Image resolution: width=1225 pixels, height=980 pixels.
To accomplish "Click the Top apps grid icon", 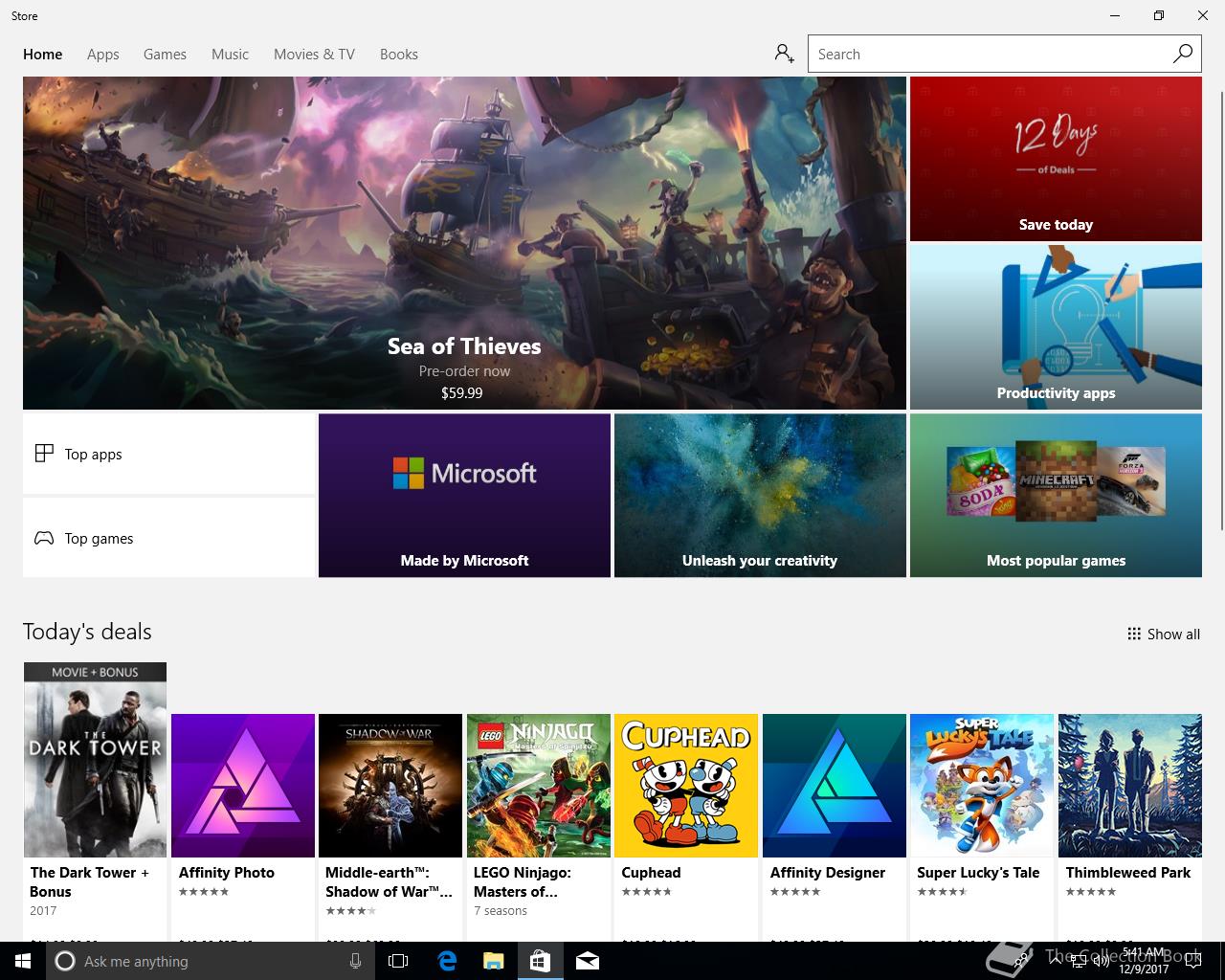I will click(x=44, y=454).
